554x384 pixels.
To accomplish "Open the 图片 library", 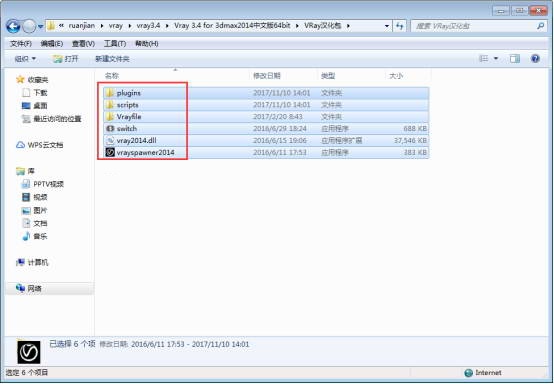I will click(40, 211).
